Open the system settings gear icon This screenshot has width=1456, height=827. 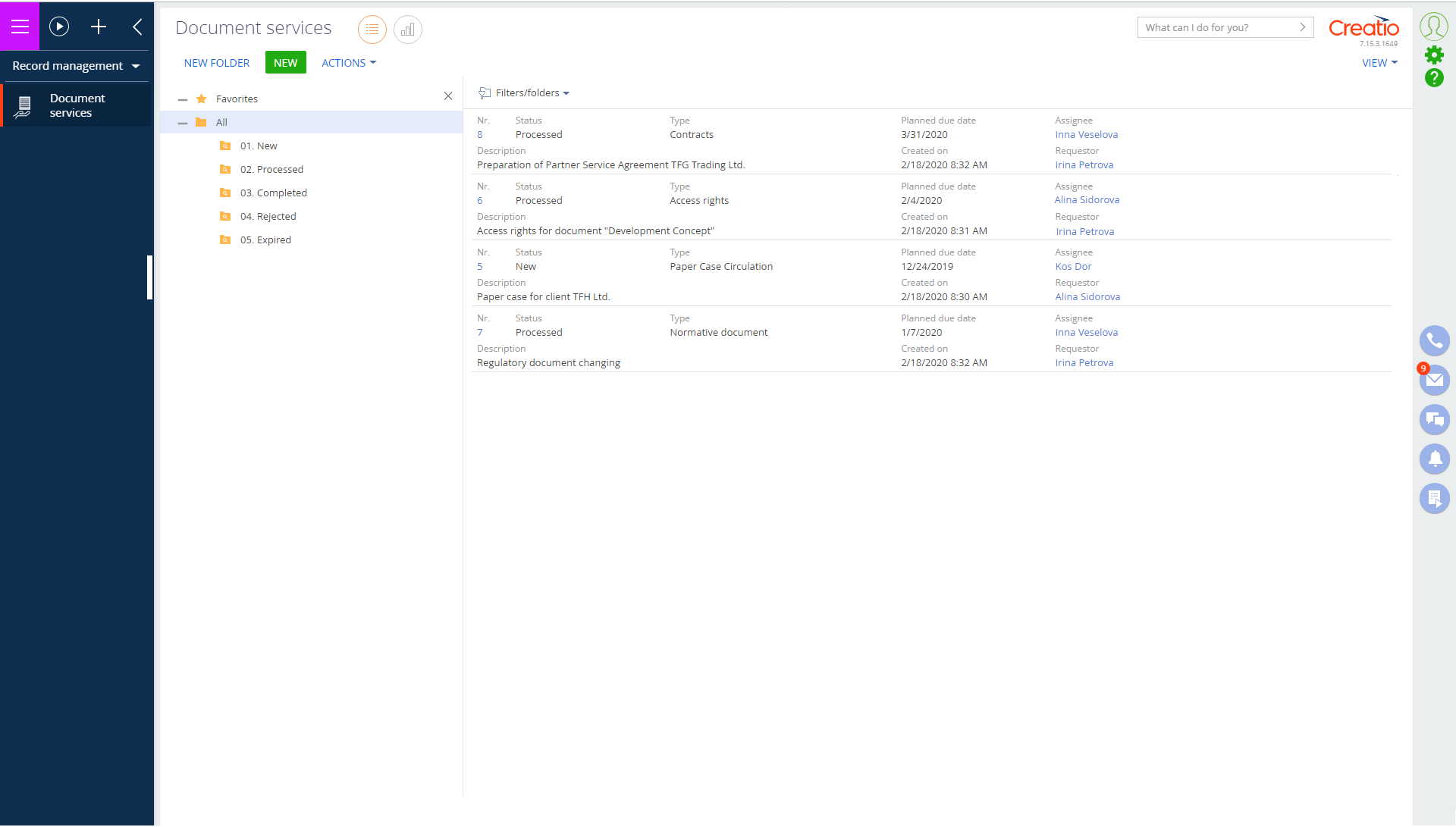[x=1434, y=55]
